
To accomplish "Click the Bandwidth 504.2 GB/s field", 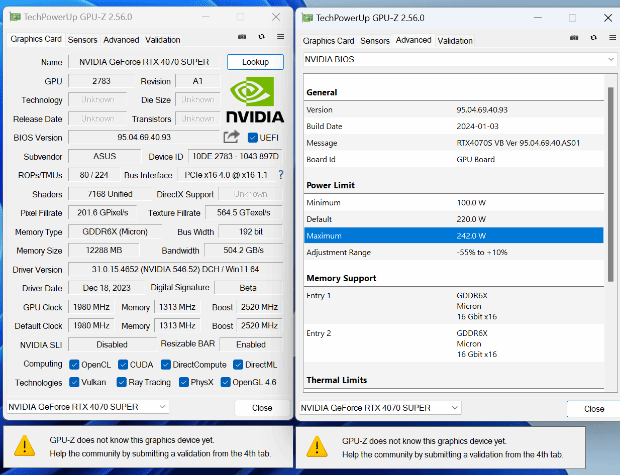I will click(243, 250).
